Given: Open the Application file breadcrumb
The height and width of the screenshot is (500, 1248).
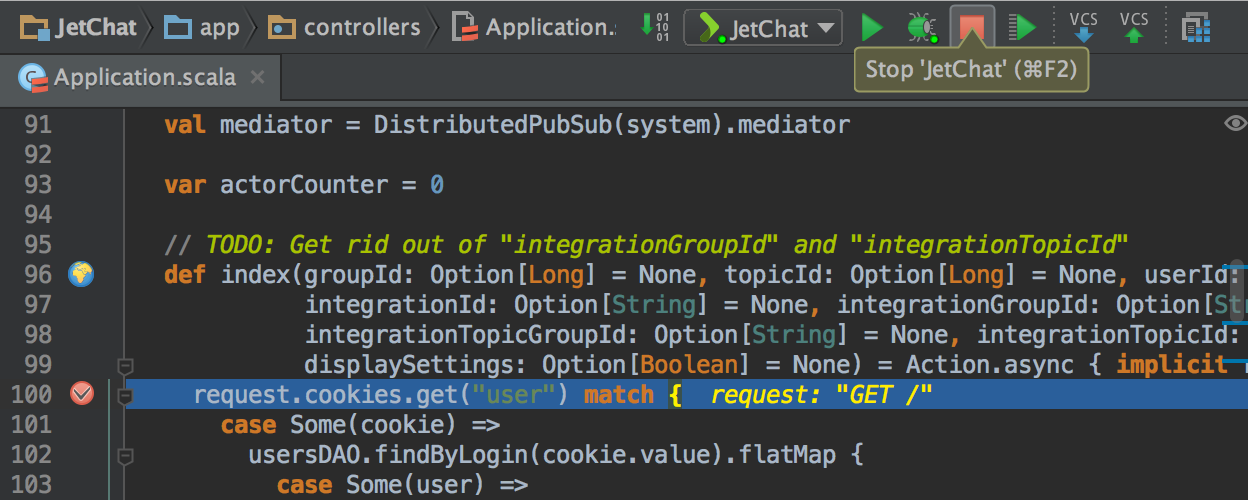Looking at the screenshot, I should [x=535, y=27].
